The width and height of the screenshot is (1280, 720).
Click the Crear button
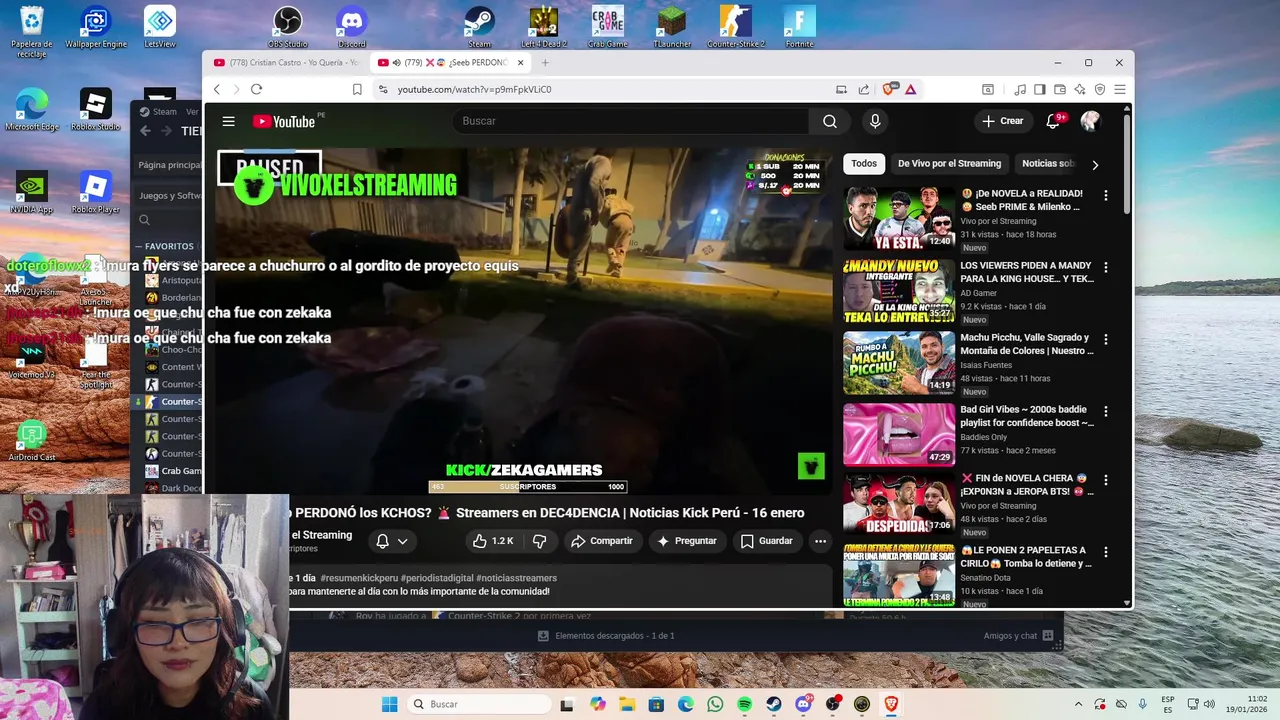[1003, 121]
